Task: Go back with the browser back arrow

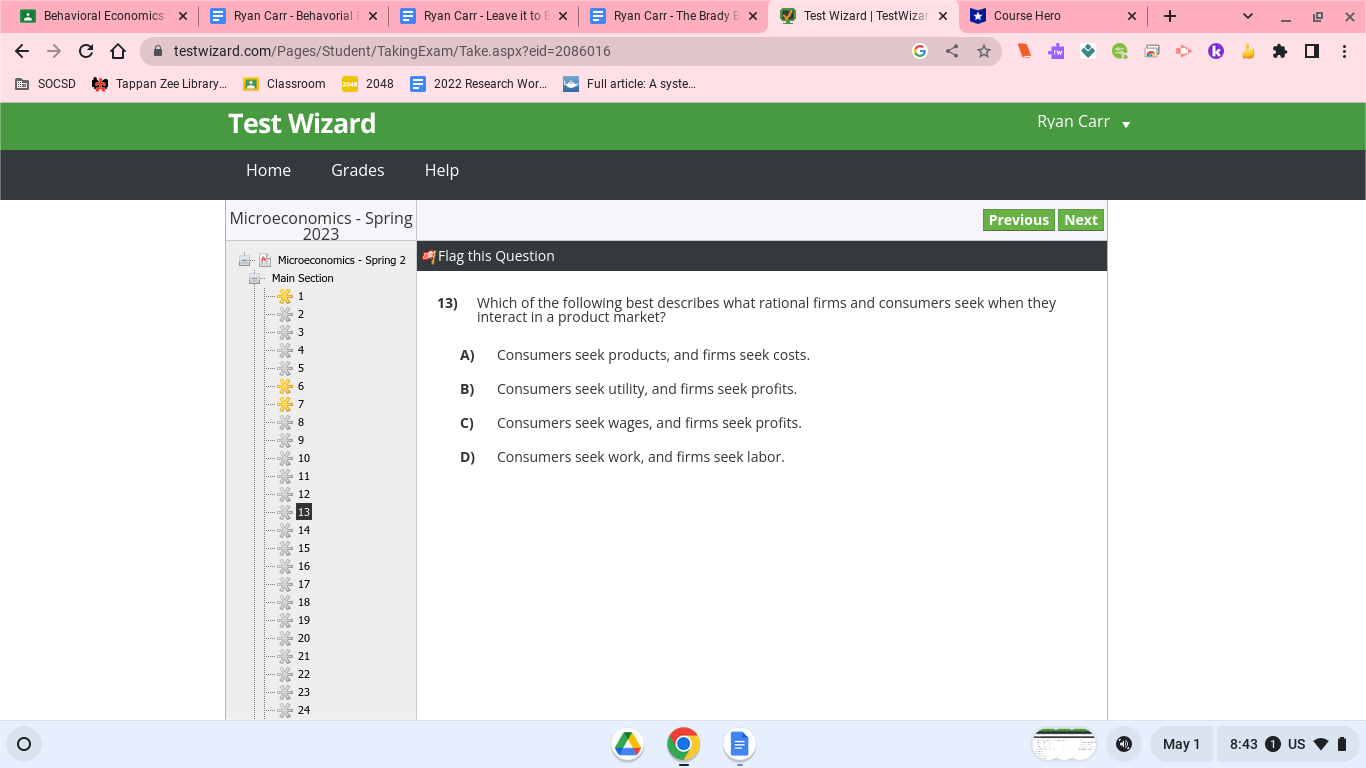Action: [x=22, y=51]
